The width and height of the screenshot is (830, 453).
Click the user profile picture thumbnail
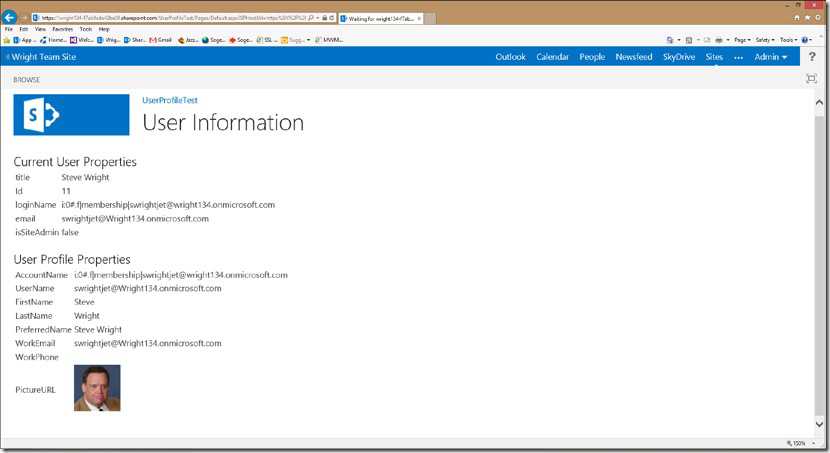coord(97,388)
